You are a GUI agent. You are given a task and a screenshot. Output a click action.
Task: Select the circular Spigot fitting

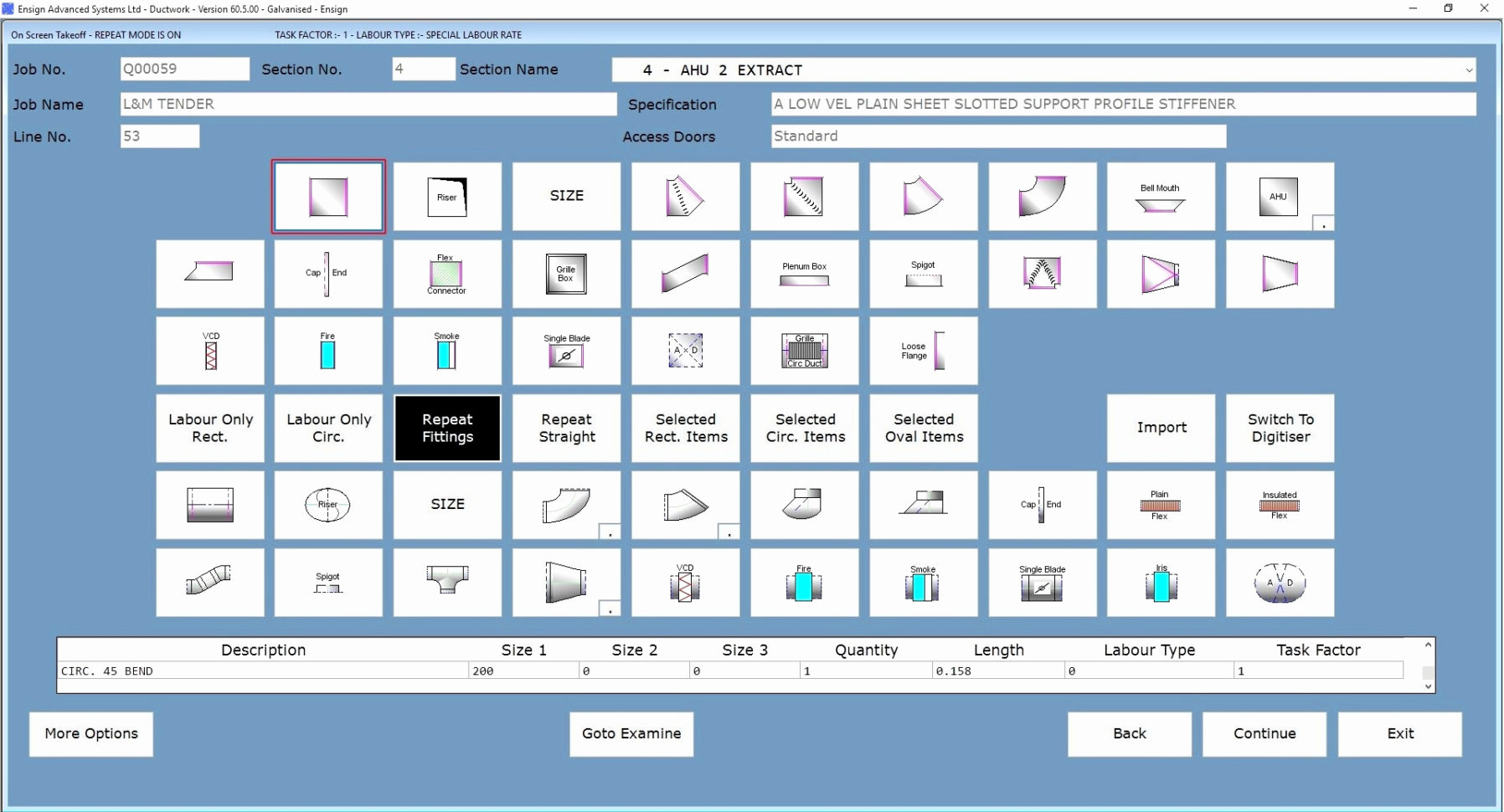click(x=328, y=583)
